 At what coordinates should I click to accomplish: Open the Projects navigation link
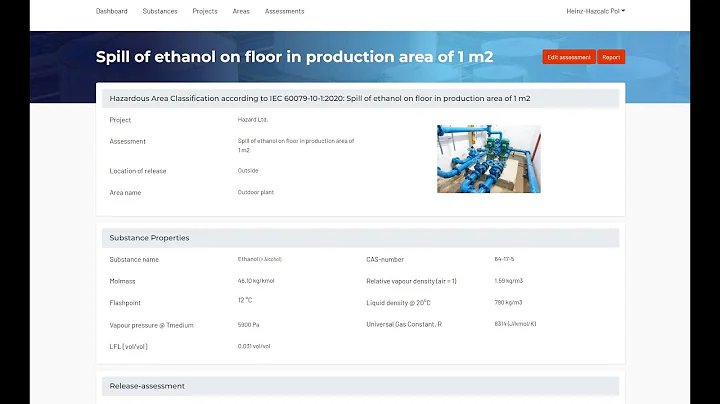[x=205, y=11]
